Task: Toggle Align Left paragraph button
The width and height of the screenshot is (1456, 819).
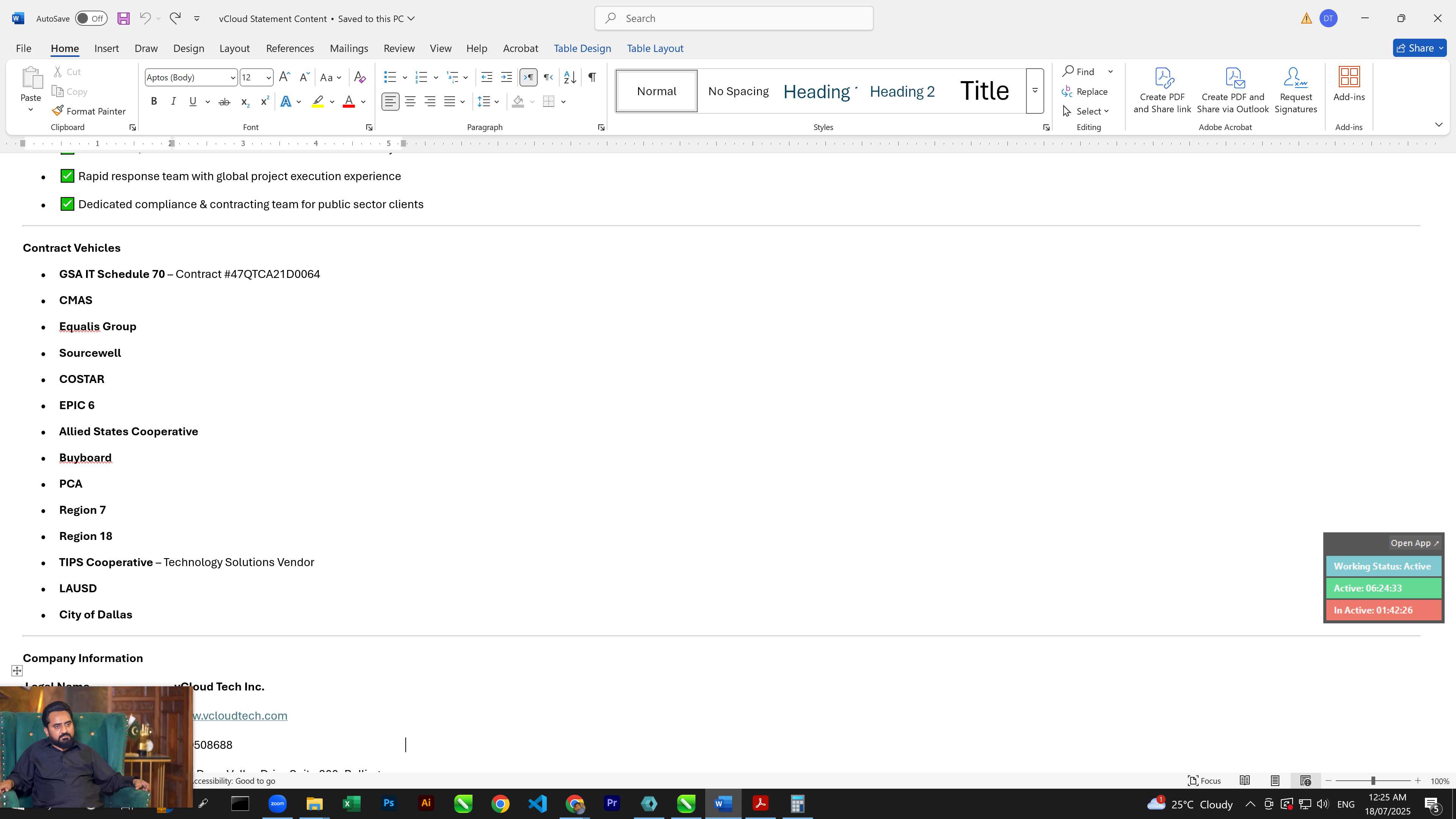Action: click(x=391, y=102)
